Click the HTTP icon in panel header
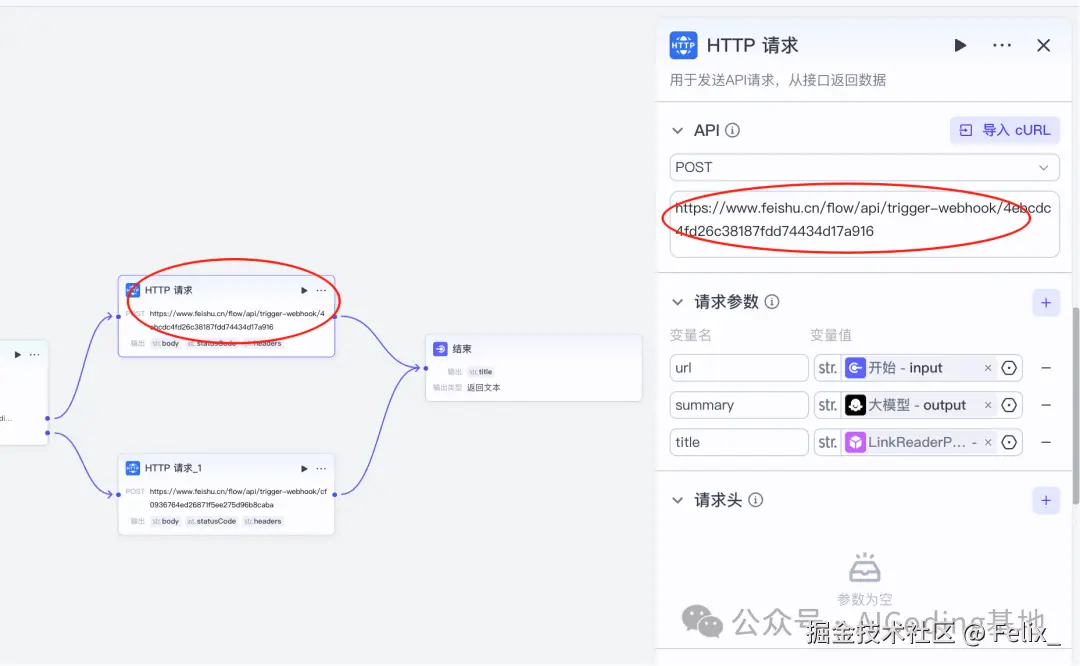This screenshot has height=666, width=1080. tap(683, 45)
